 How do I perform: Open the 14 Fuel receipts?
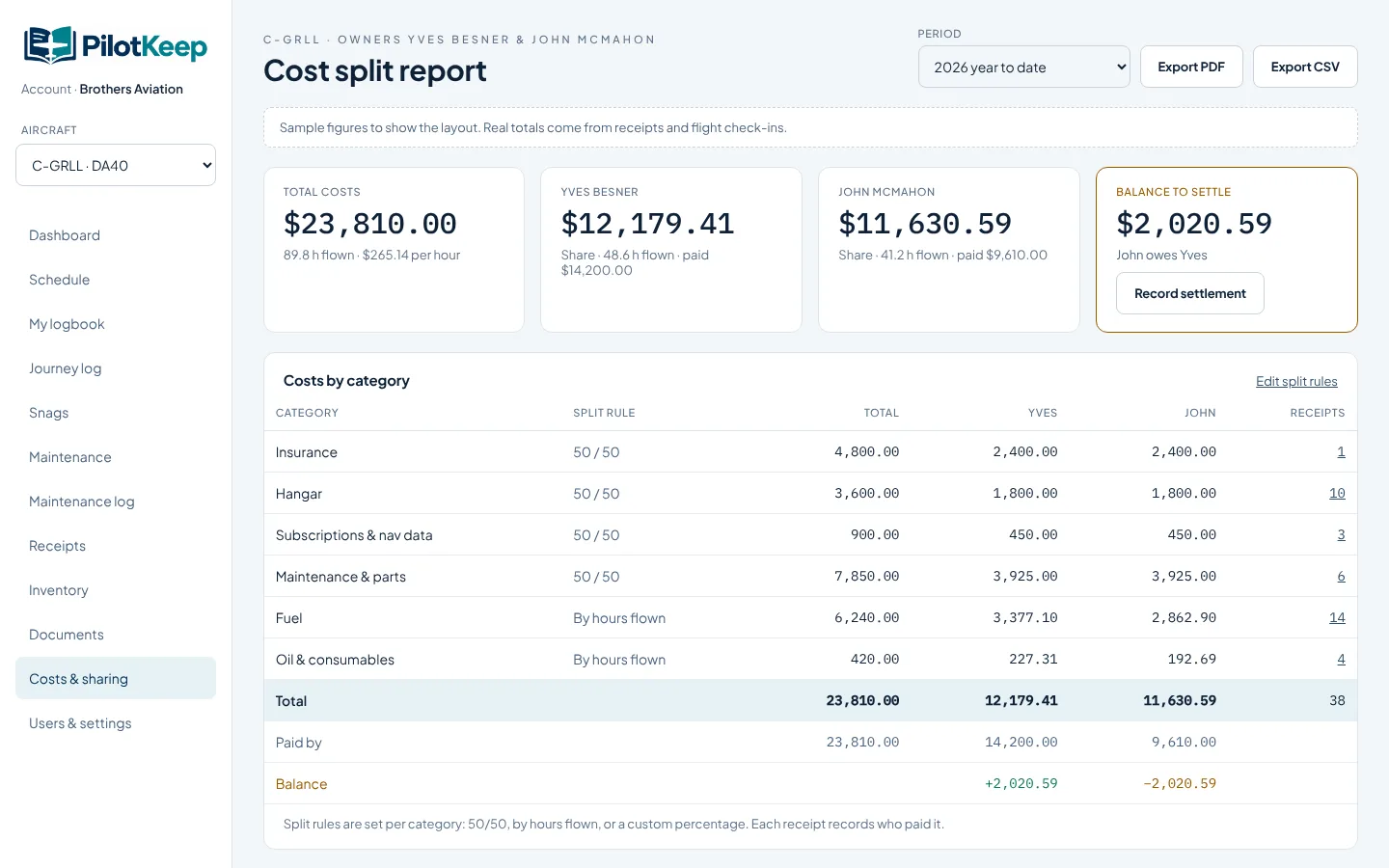[1337, 617]
